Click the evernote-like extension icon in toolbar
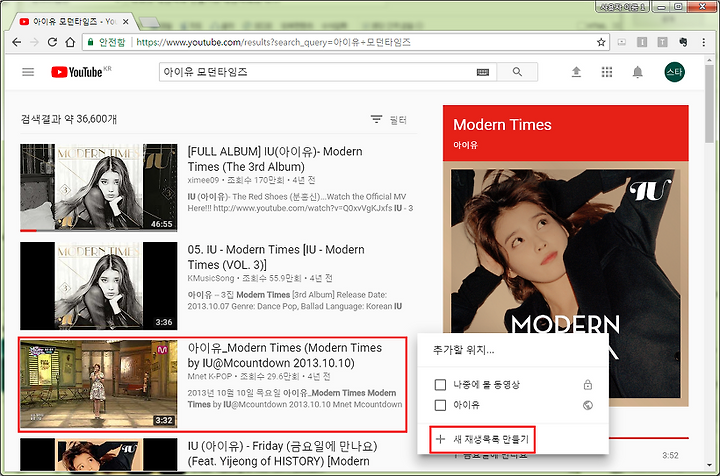 tap(683, 42)
